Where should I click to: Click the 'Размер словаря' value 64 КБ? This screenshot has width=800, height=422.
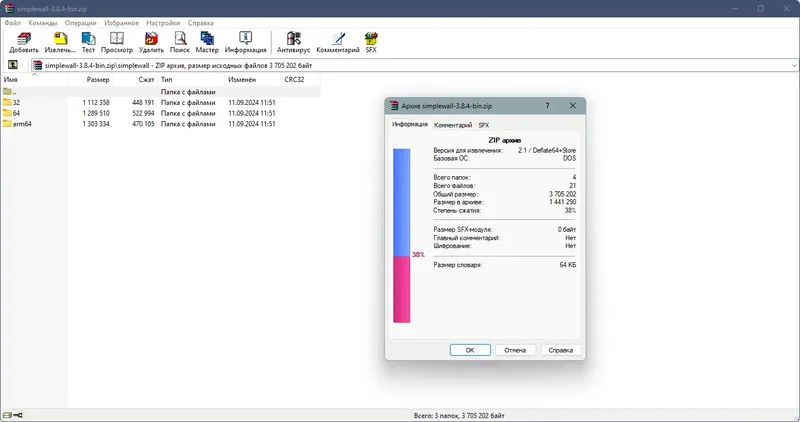(568, 265)
